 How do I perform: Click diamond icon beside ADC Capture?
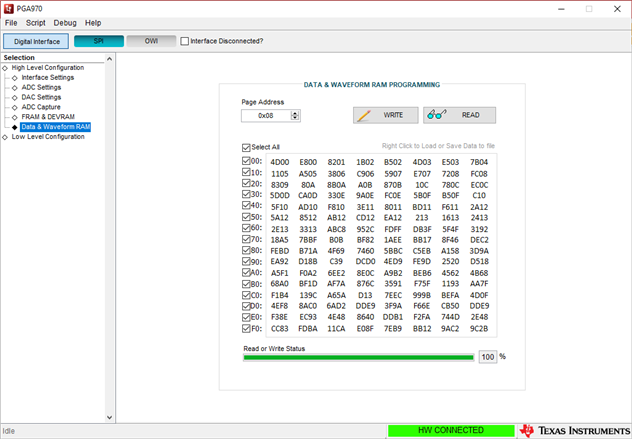click(x=15, y=107)
